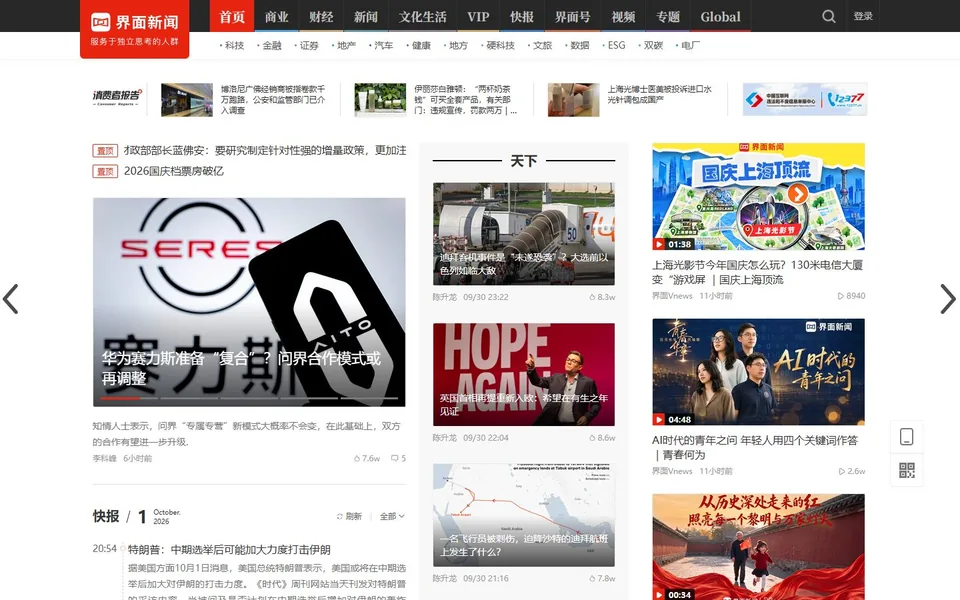This screenshot has height=600, width=960.
Task: Open the 电厂 subcategory link
Action: [x=689, y=45]
